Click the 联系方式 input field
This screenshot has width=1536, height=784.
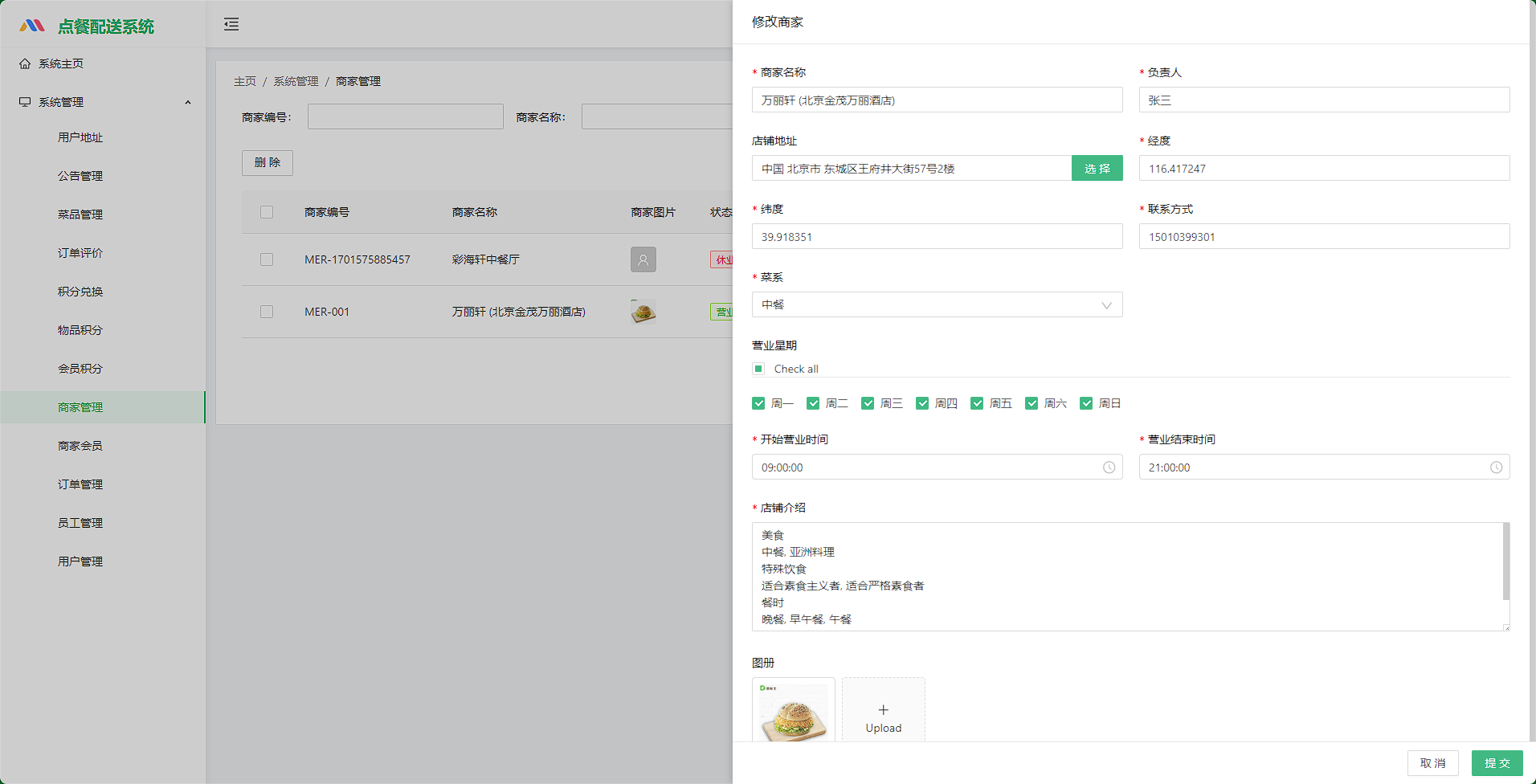[x=1325, y=236]
